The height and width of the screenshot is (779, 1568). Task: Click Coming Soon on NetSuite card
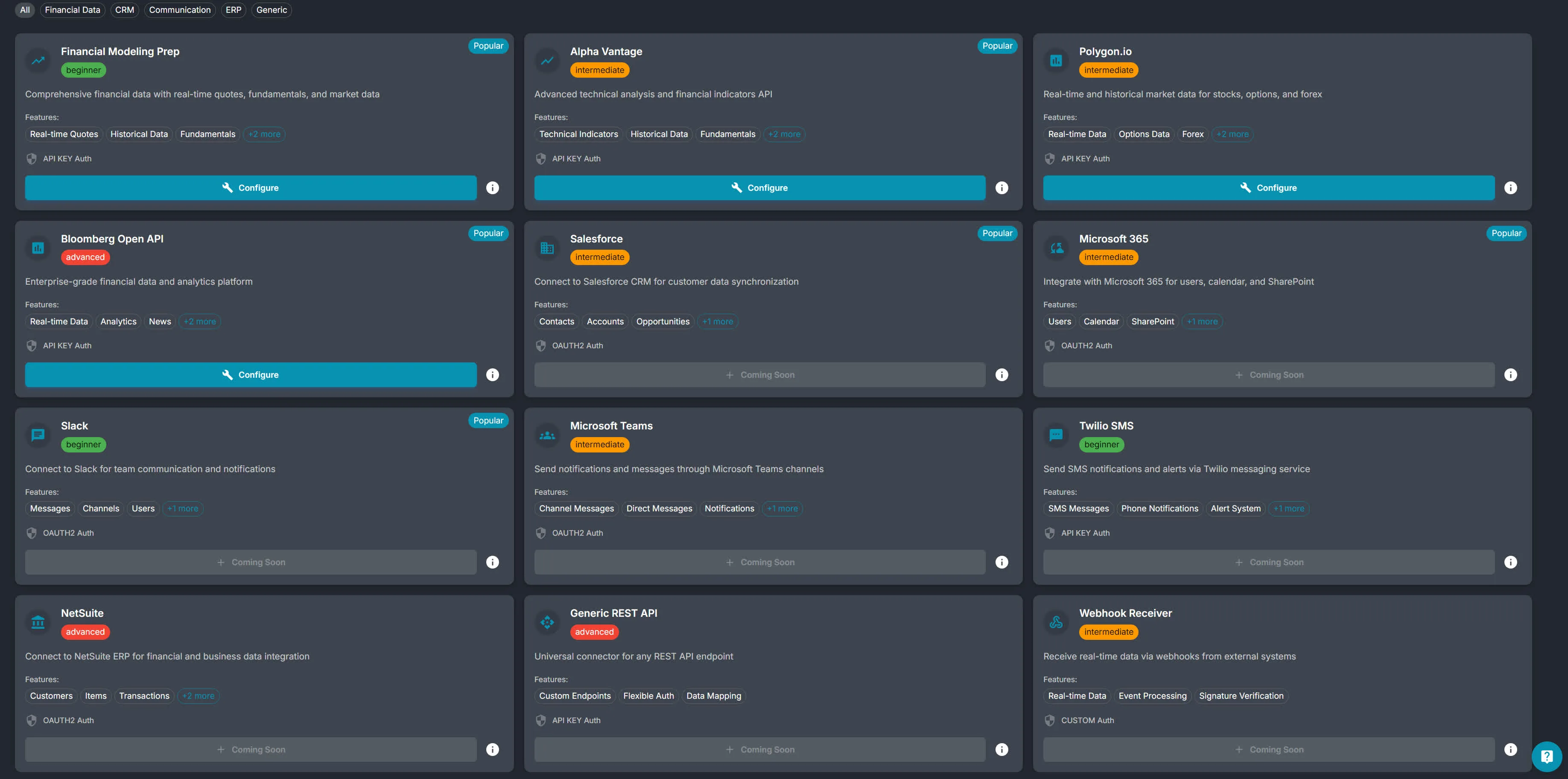[x=251, y=750]
